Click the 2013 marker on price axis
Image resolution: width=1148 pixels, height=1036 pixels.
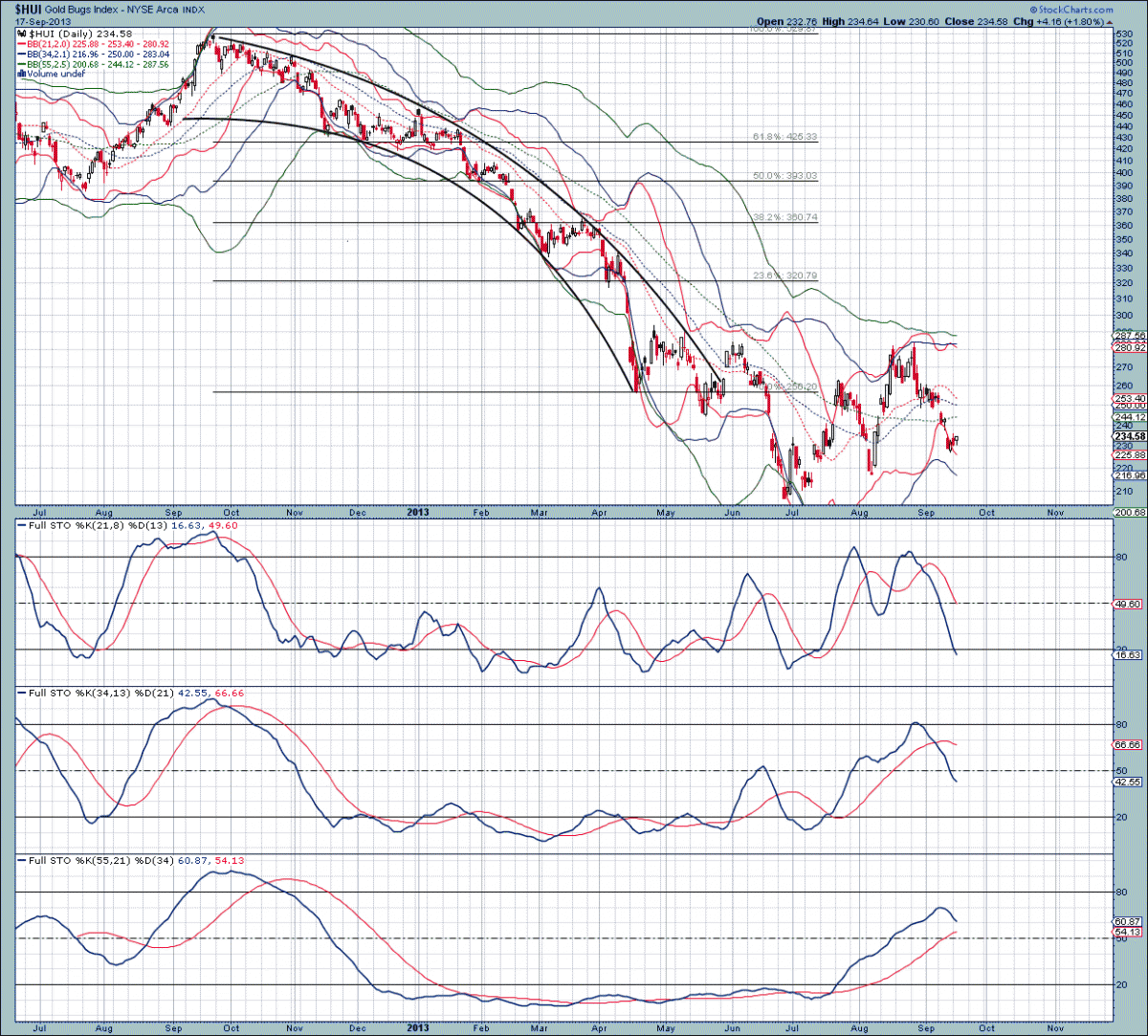pyautogui.click(x=417, y=513)
